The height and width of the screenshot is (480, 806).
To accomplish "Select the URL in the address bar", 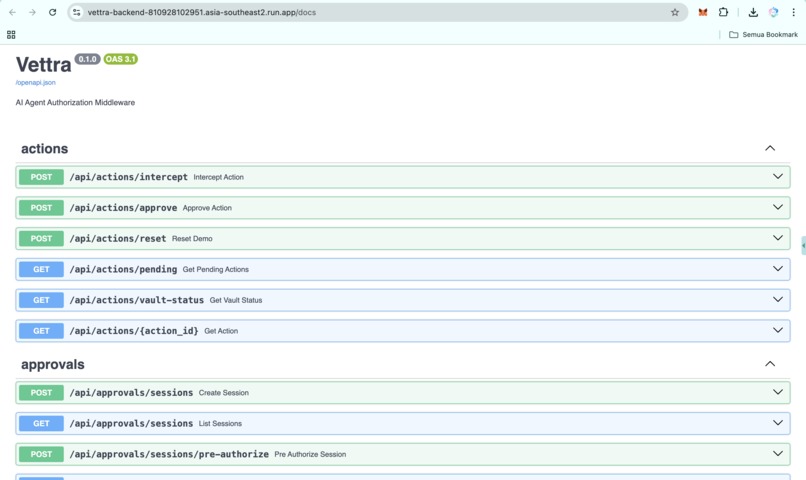I will click(202, 12).
